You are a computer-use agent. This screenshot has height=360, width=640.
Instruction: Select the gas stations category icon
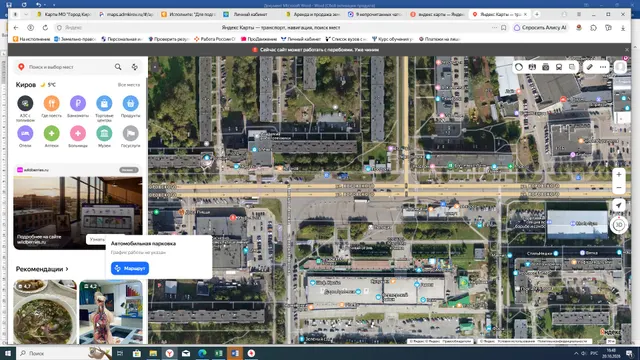(x=25, y=103)
